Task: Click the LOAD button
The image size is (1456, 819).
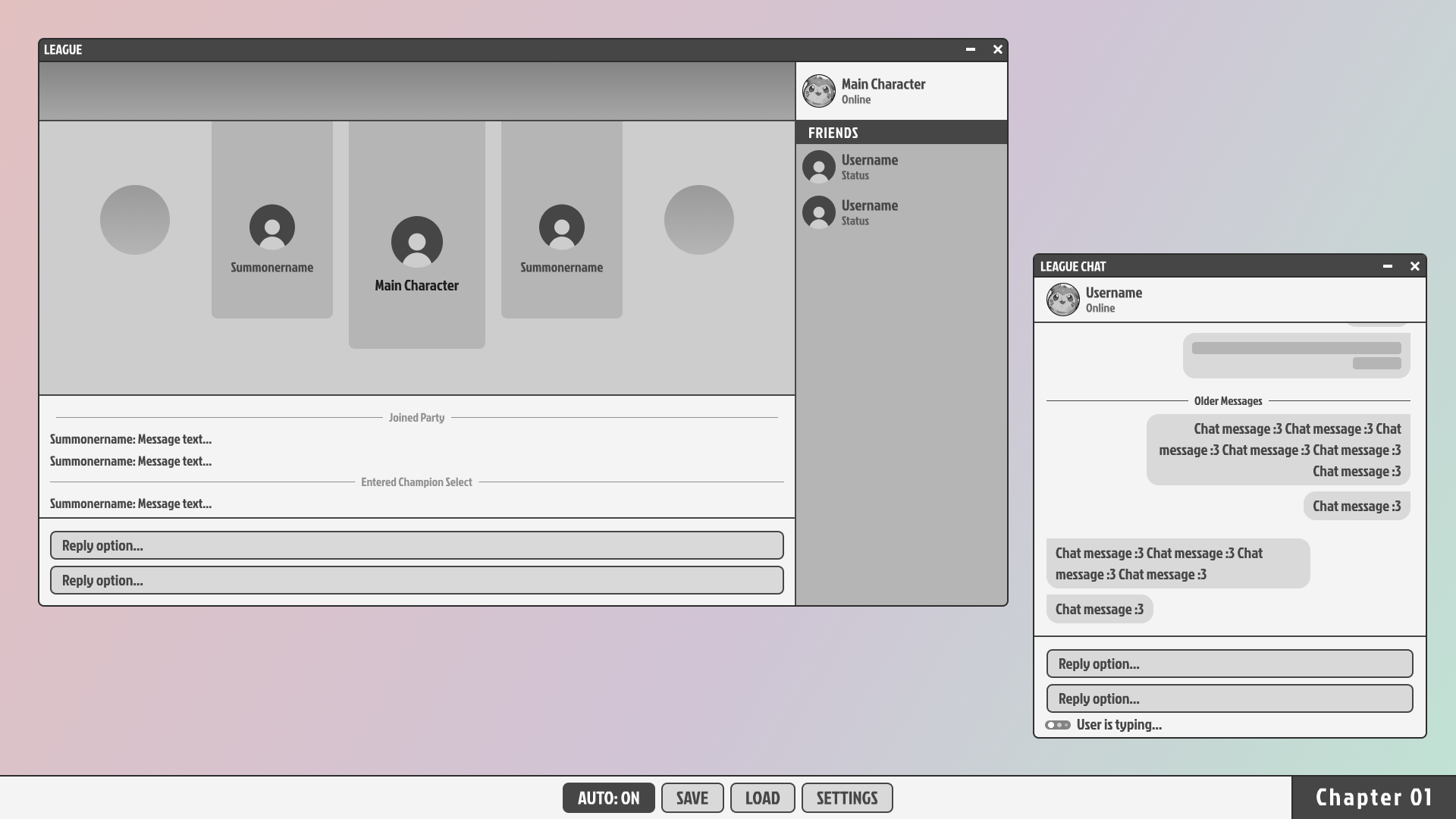Action: coord(762,797)
